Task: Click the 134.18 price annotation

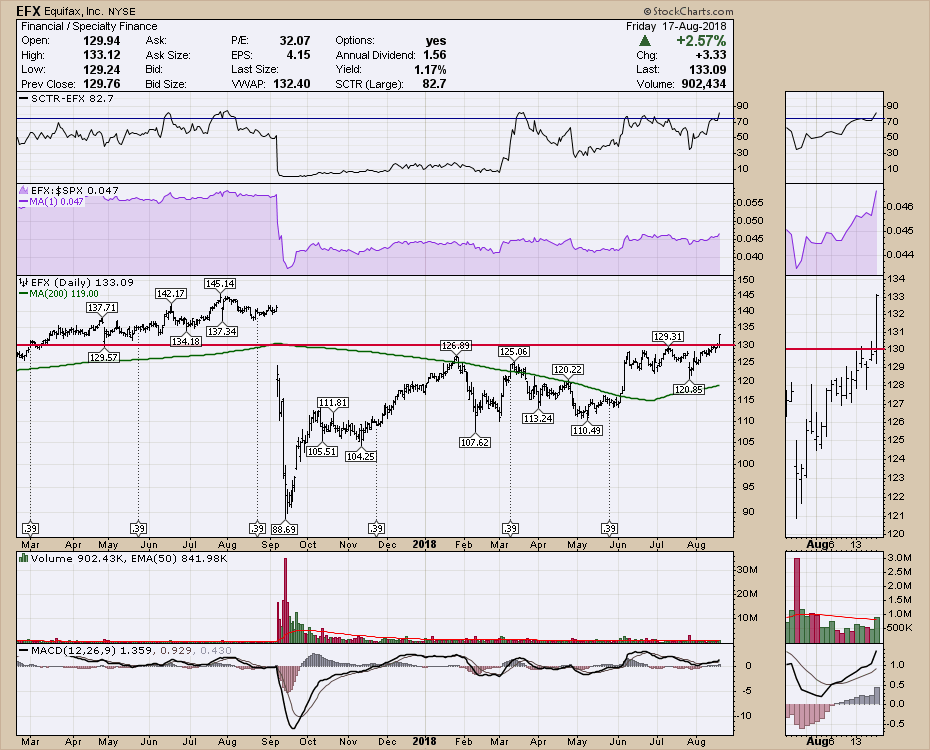Action: click(x=186, y=341)
